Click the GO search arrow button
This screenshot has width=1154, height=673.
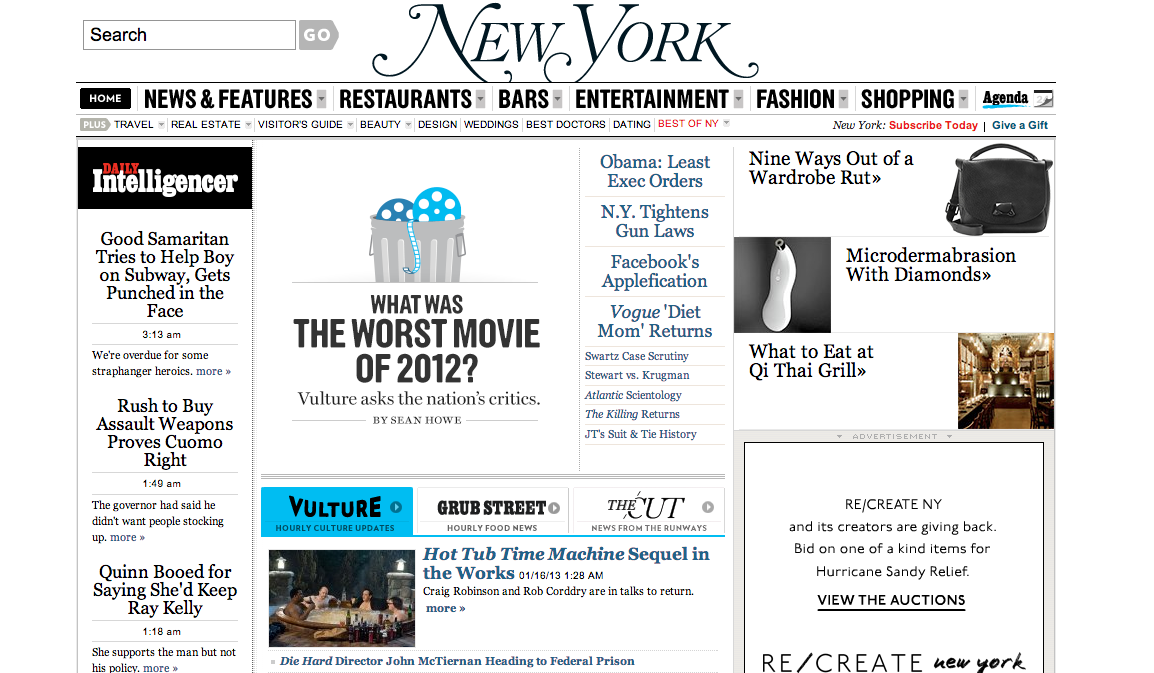pos(318,35)
